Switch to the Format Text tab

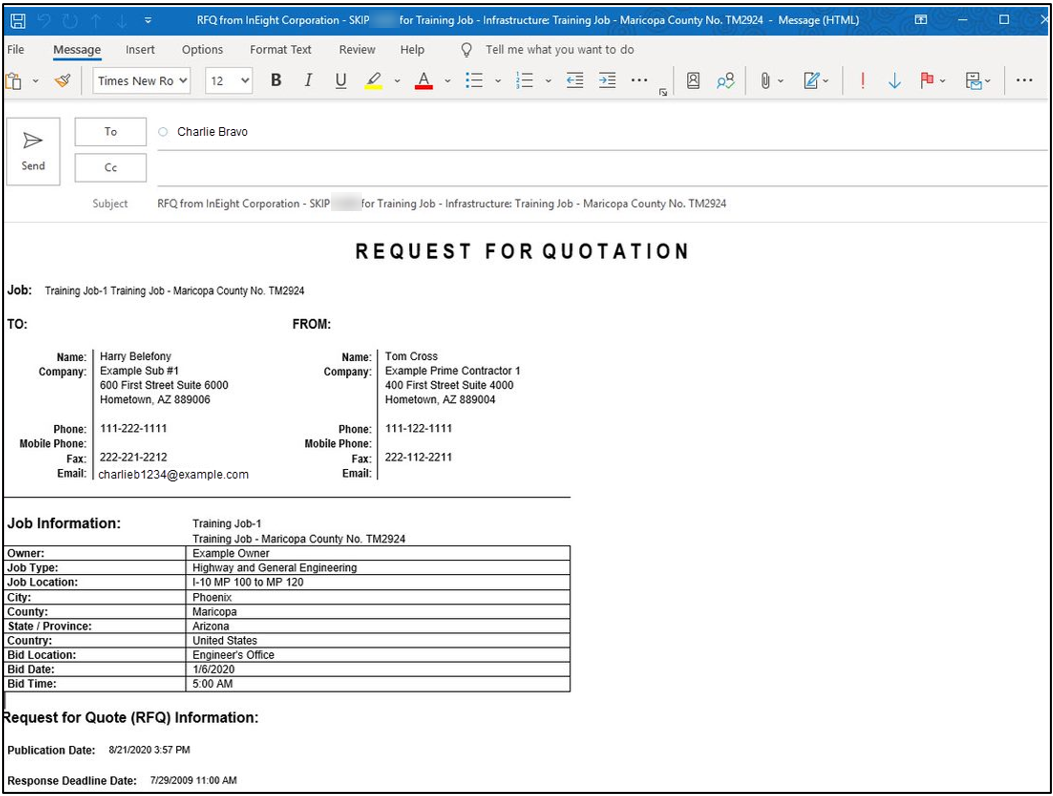pyautogui.click(x=280, y=50)
